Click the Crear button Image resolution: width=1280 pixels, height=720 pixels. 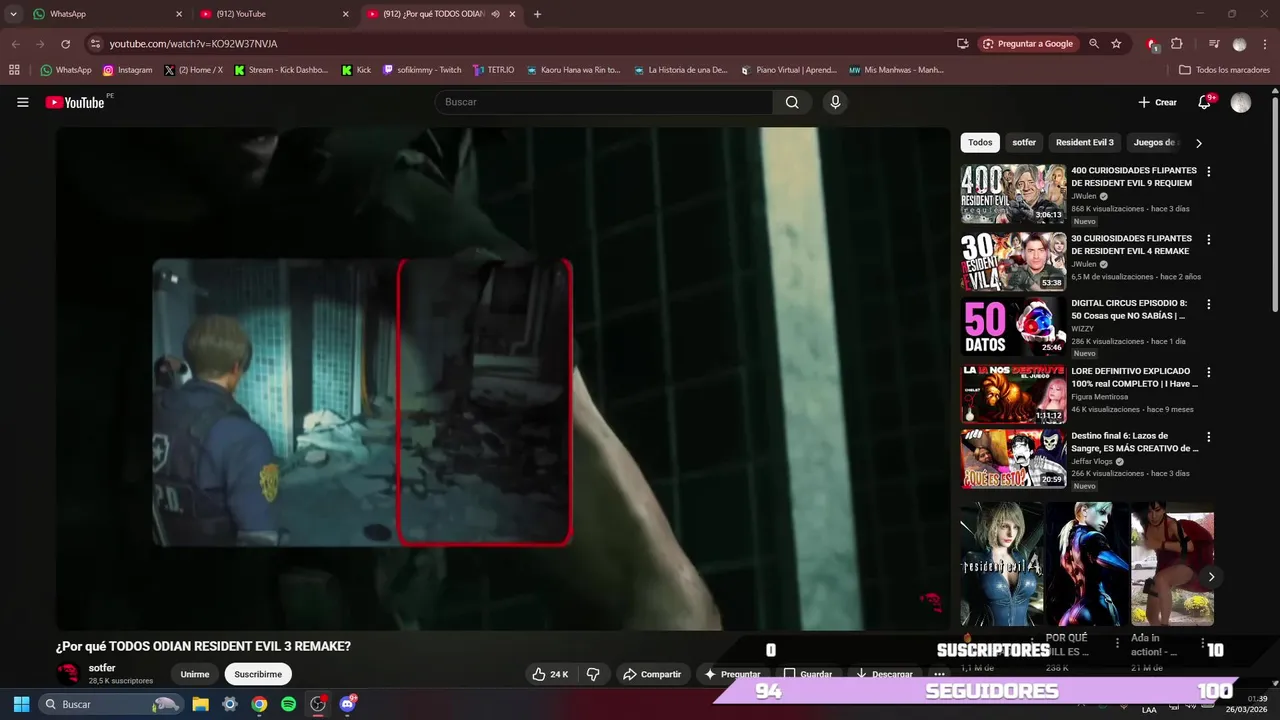[1157, 102]
